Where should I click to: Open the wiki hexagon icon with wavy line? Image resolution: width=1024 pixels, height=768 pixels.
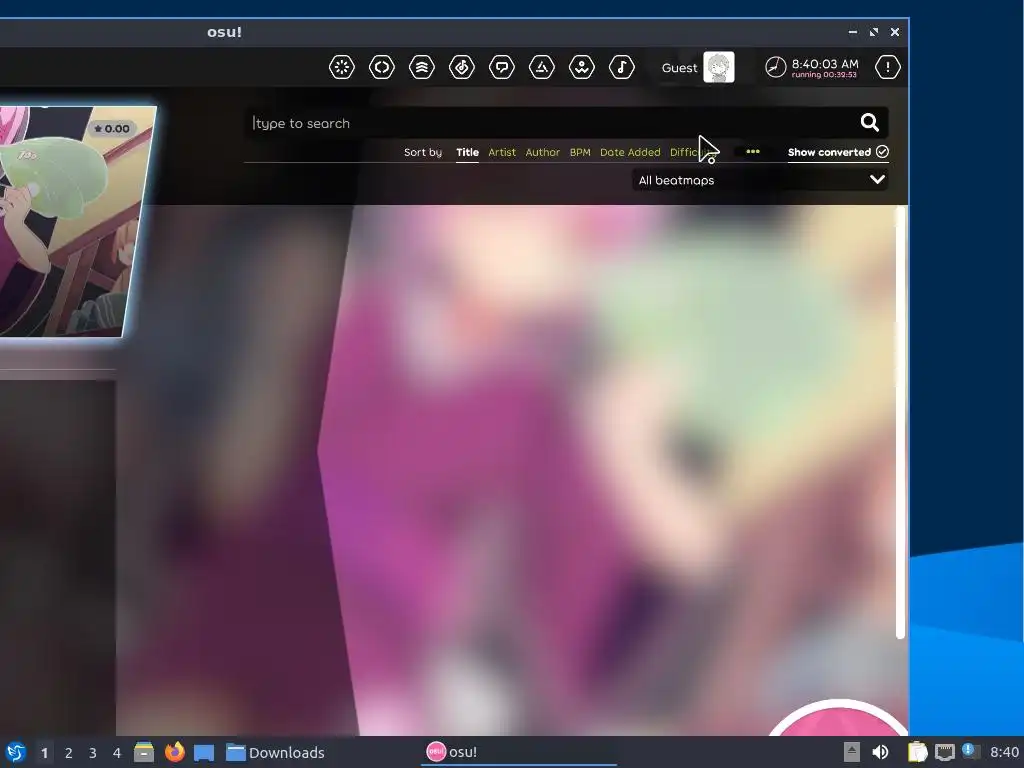pyautogui.click(x=582, y=67)
